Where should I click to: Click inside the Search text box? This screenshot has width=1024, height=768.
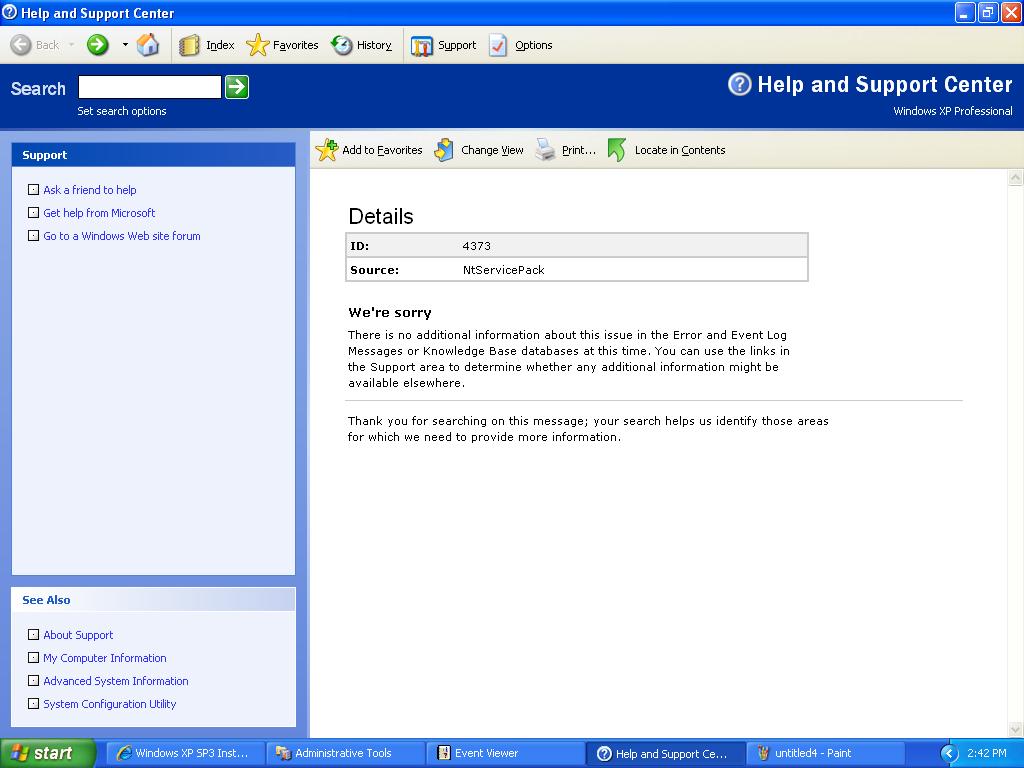click(149, 87)
